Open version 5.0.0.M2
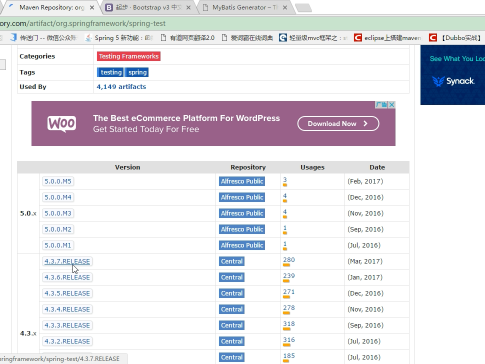This screenshot has width=485, height=364. click(x=58, y=229)
